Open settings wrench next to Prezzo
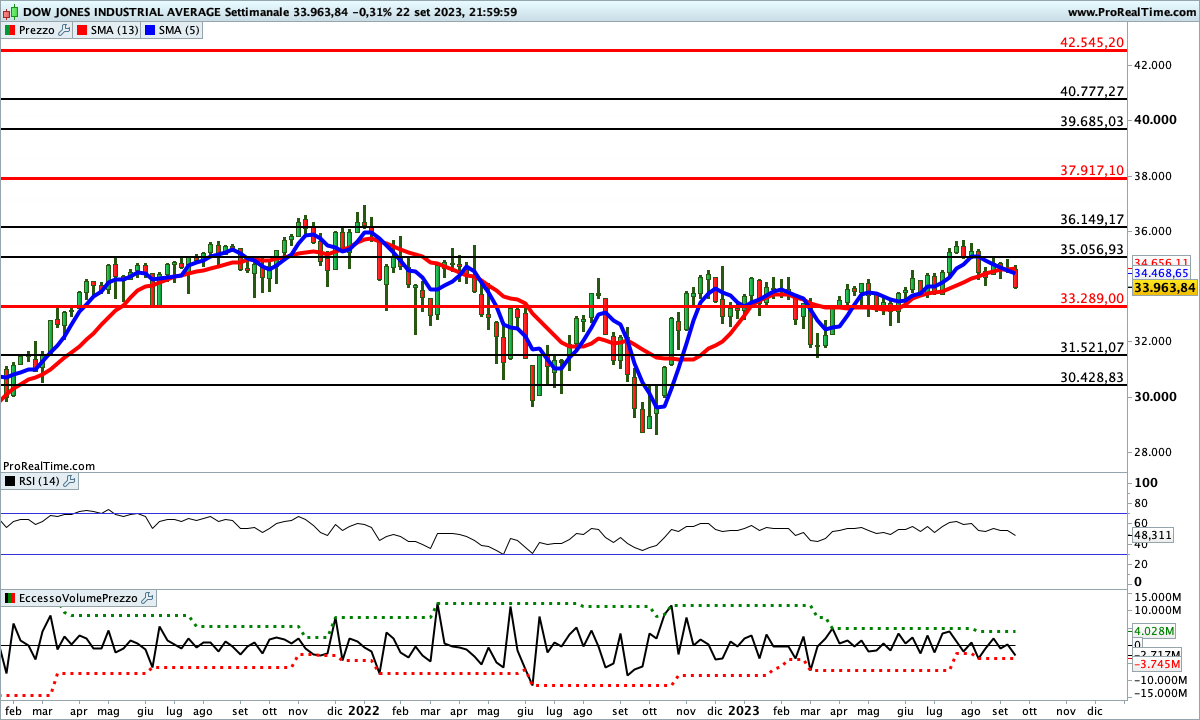The height and width of the screenshot is (720, 1200). 65,30
